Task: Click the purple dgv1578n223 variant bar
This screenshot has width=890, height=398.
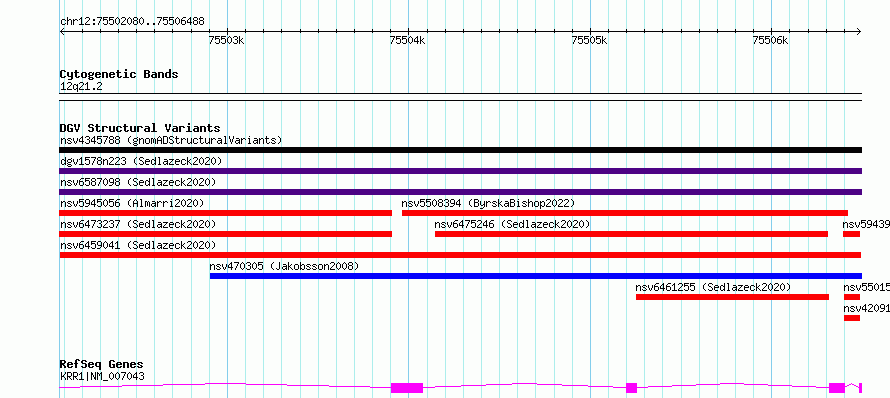Action: pyautogui.click(x=460, y=171)
